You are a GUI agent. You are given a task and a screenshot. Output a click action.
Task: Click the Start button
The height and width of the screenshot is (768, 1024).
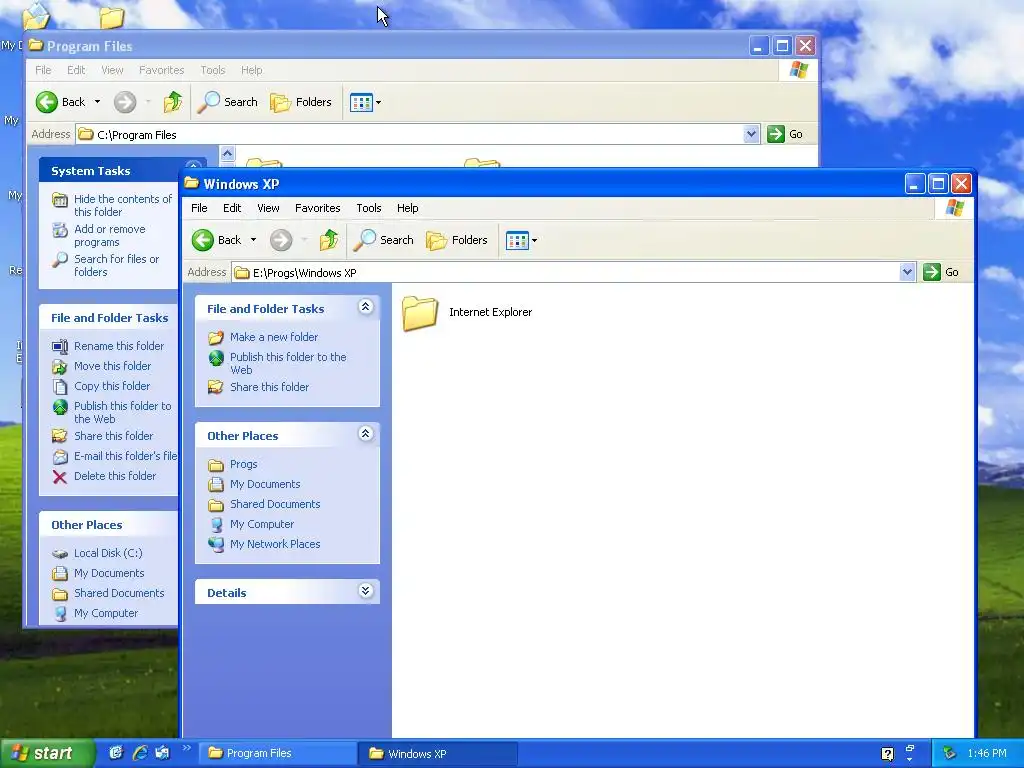point(47,753)
